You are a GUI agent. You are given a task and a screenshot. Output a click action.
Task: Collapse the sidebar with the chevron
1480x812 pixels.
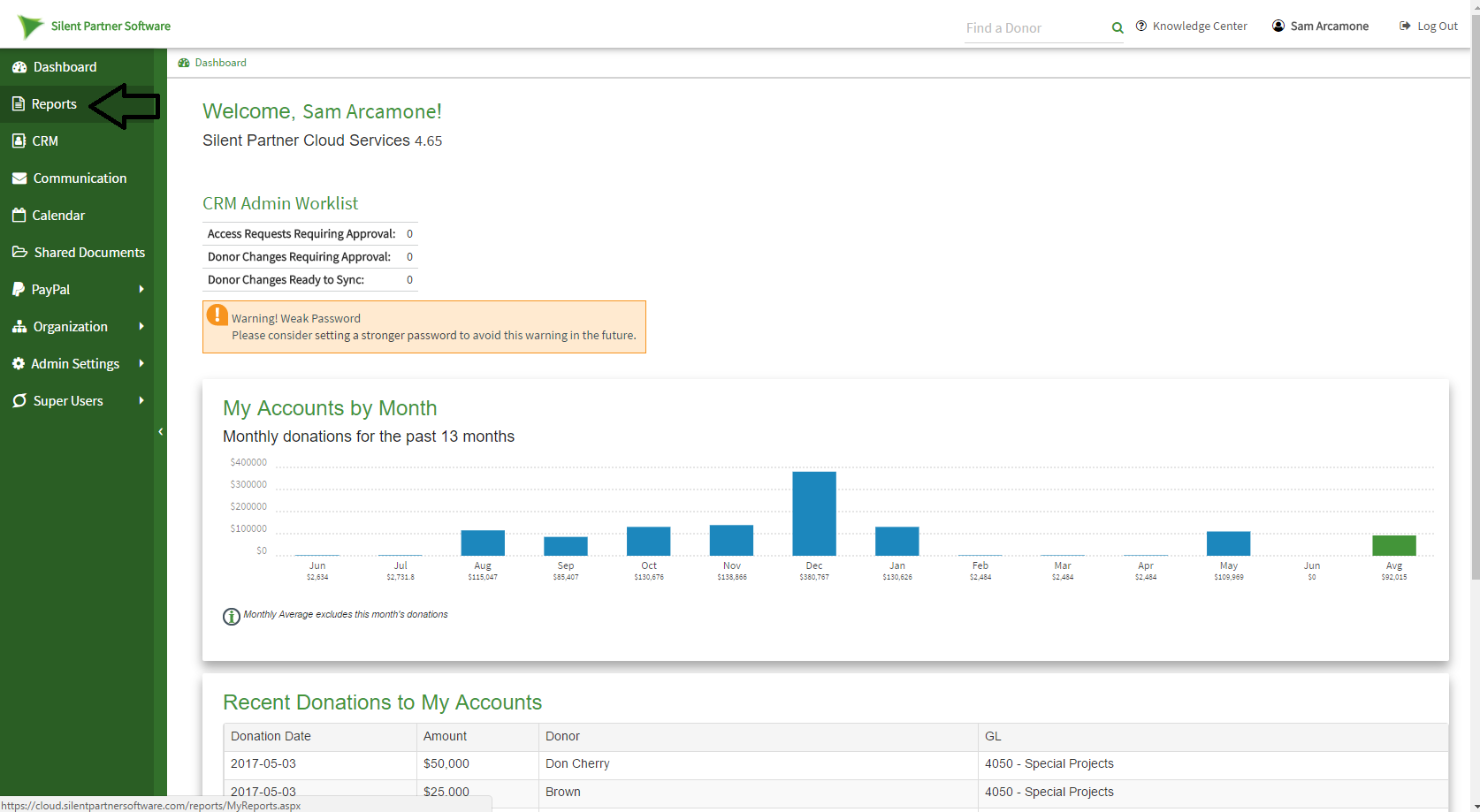click(160, 432)
